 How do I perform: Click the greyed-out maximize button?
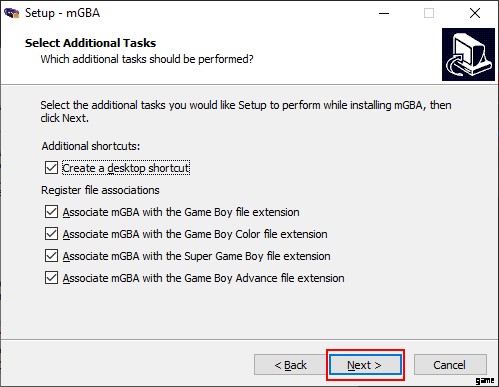click(429, 13)
